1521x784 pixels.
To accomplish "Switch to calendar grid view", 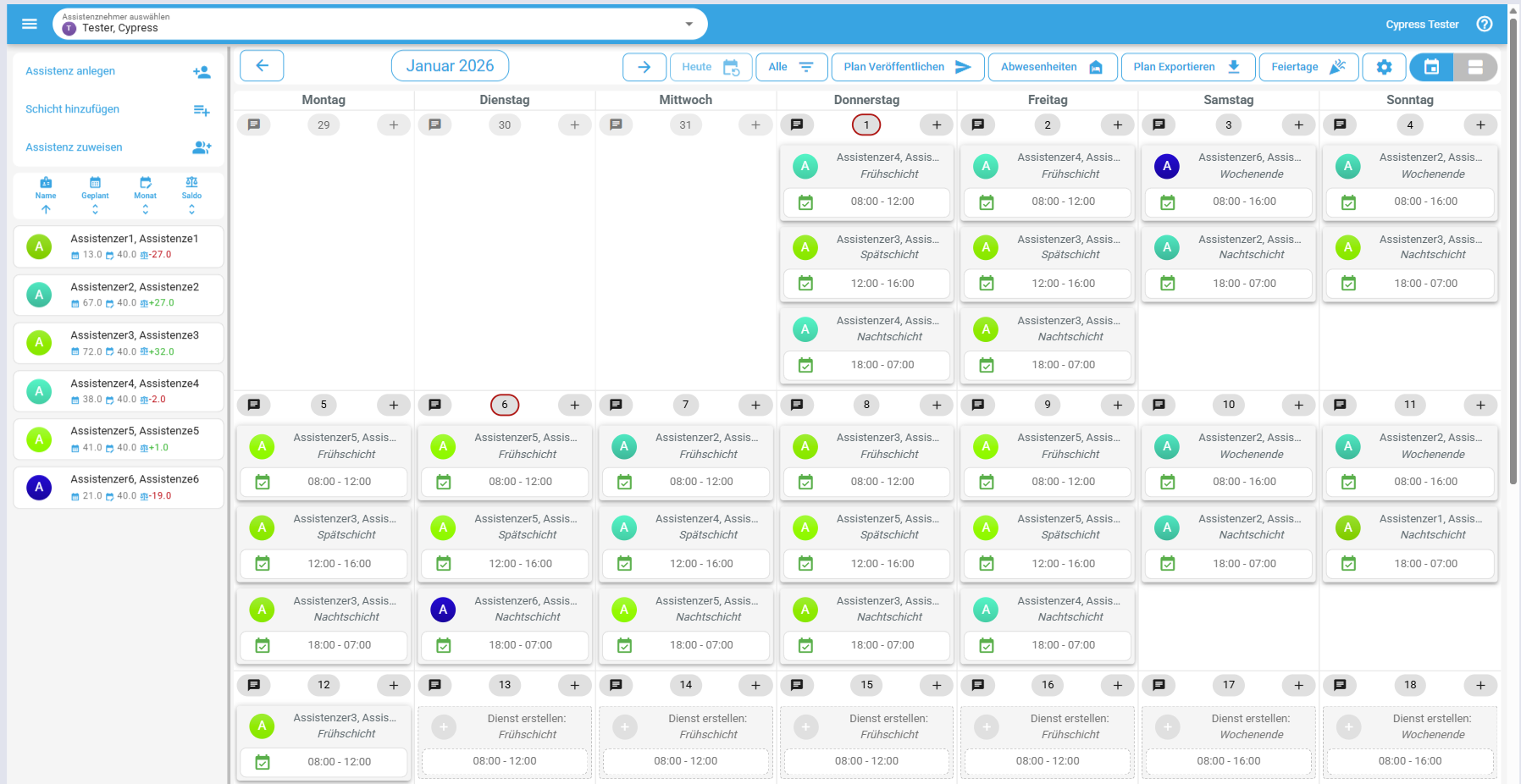I will (1431, 67).
